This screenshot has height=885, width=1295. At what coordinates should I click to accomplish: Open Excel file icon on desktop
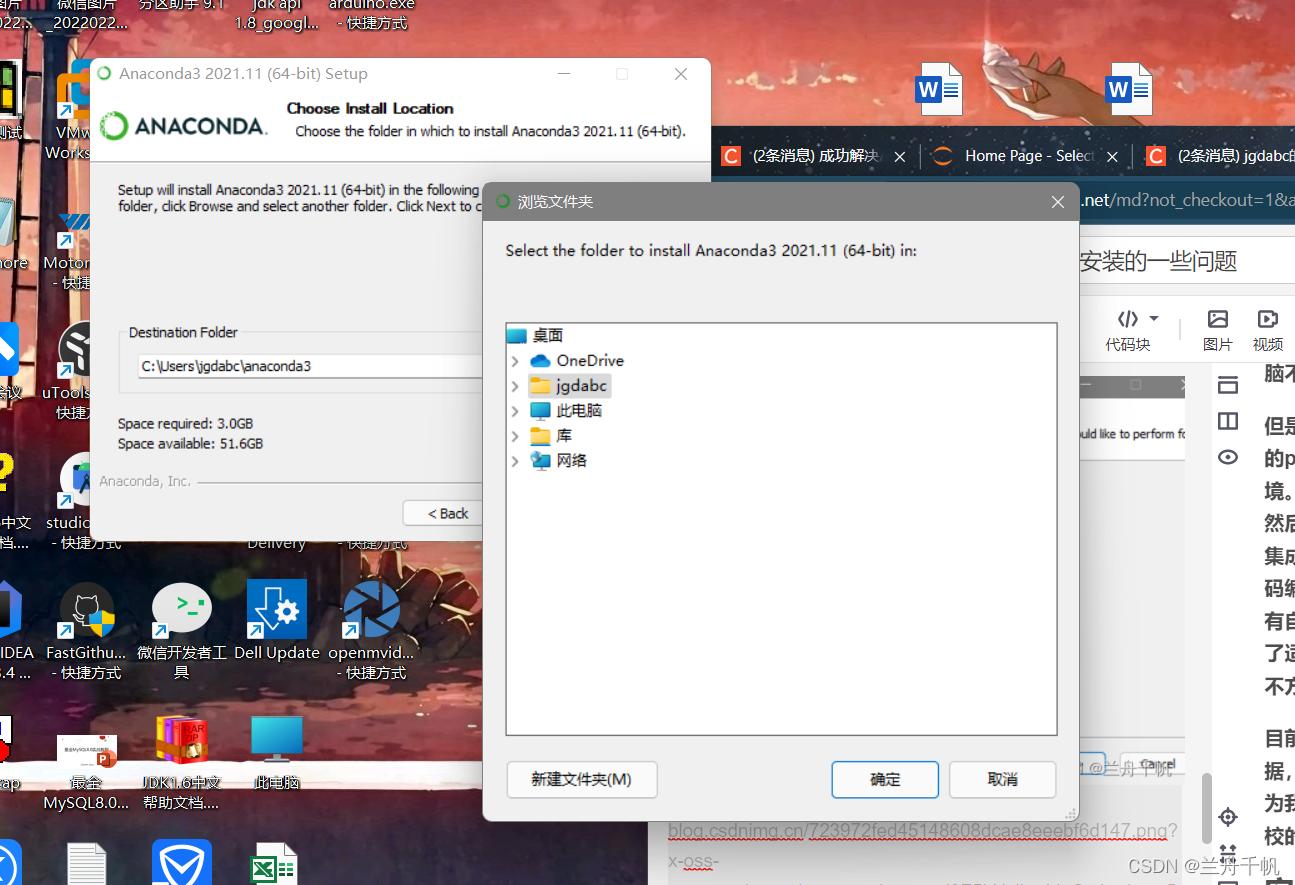point(273,863)
